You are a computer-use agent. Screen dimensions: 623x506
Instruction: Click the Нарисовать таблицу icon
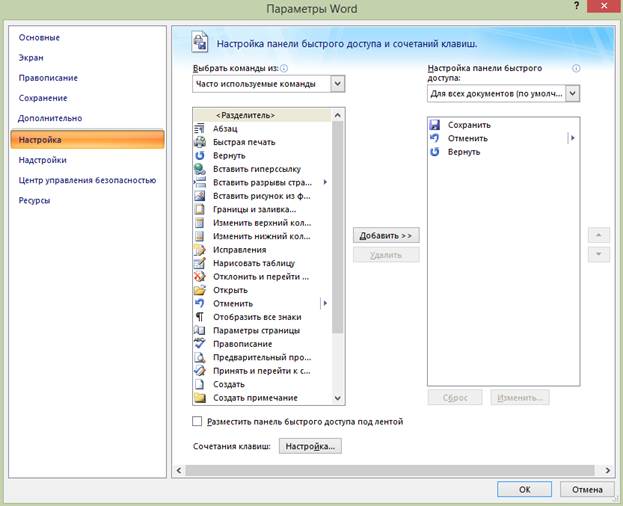pyautogui.click(x=199, y=263)
